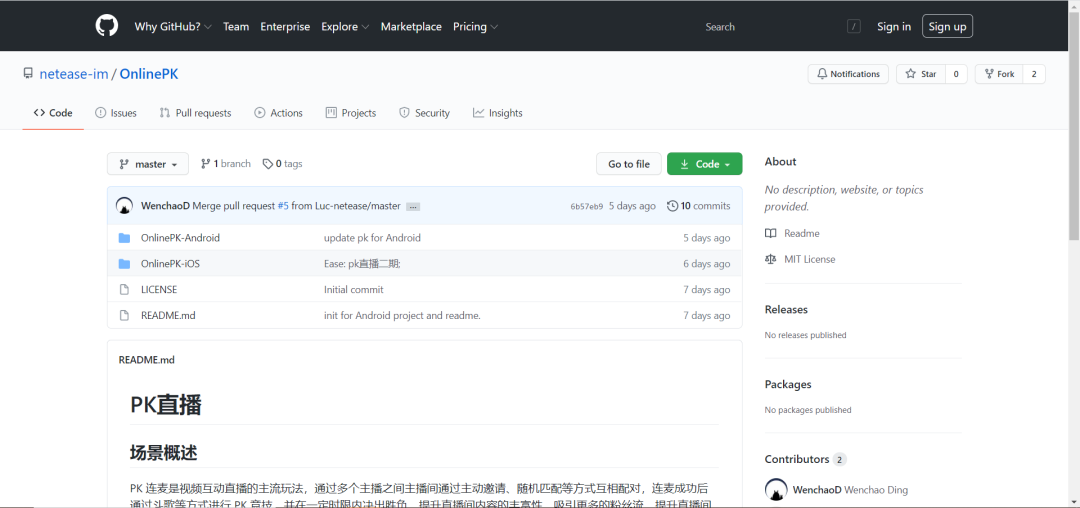
Task: Click the repository book icon beside netease-im
Action: (28, 74)
